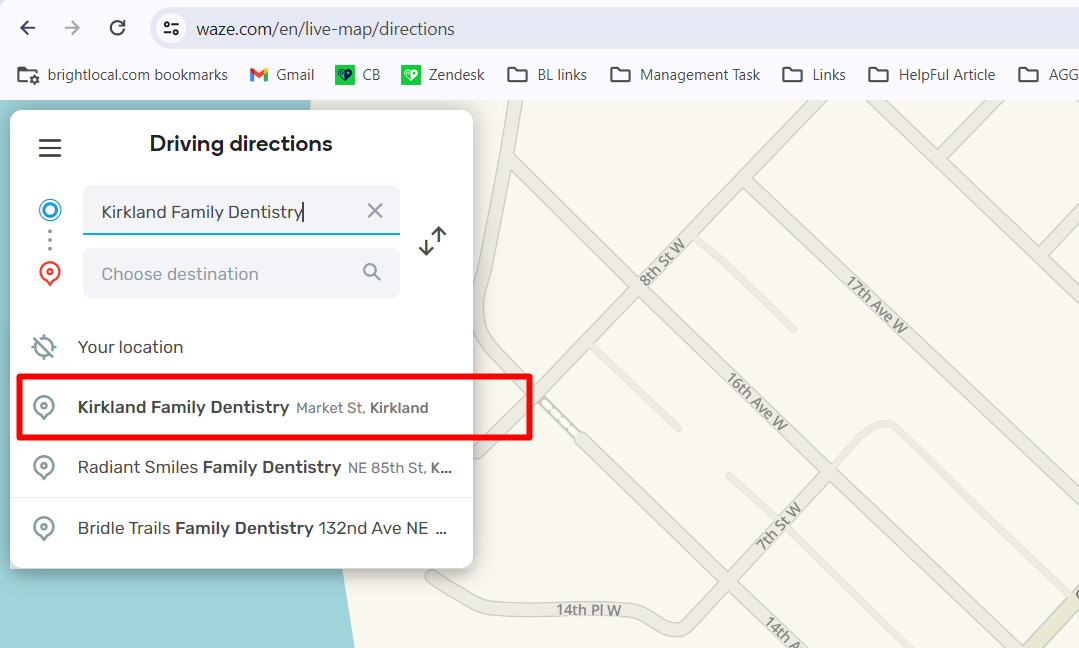1079x648 pixels.
Task: Click the starting point input field
Action: point(242,210)
